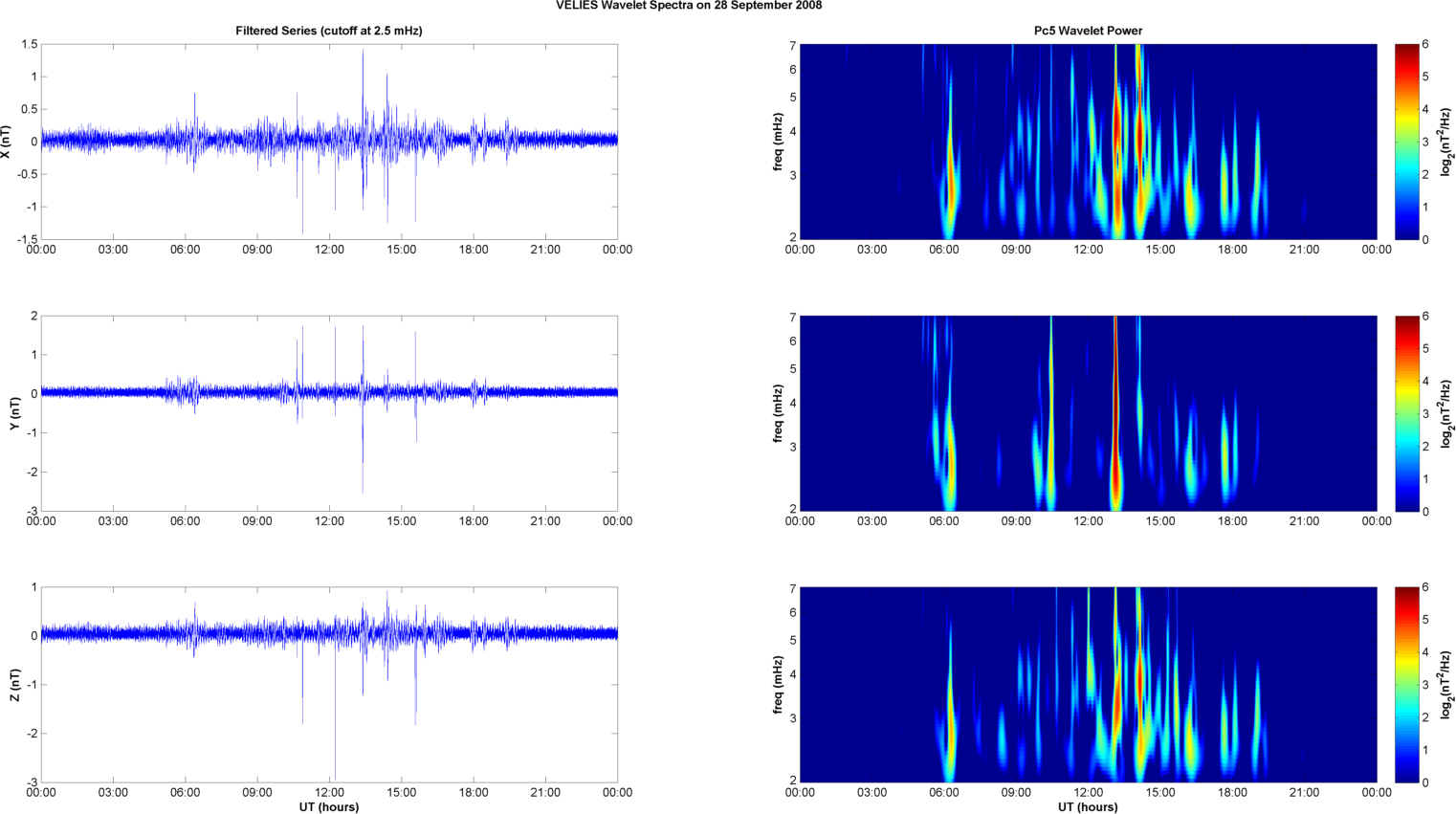This screenshot has height=814, width=1456.
Task: Click the log2(nT²/Hz) label beside the bottom colorbar
Action: coord(1446,685)
